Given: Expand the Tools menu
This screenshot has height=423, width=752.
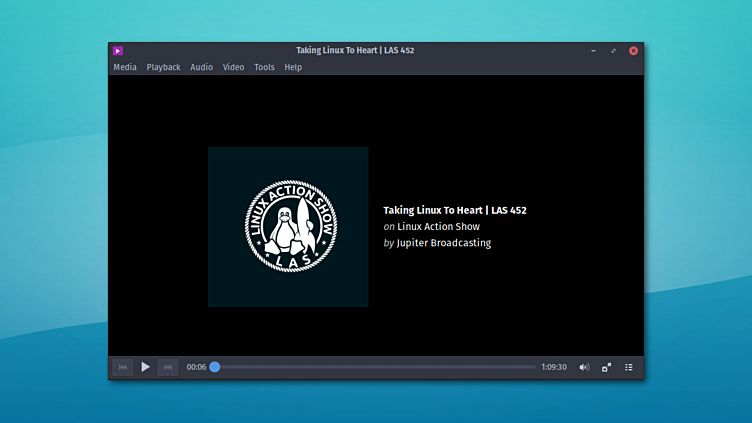Looking at the screenshot, I should [x=264, y=67].
